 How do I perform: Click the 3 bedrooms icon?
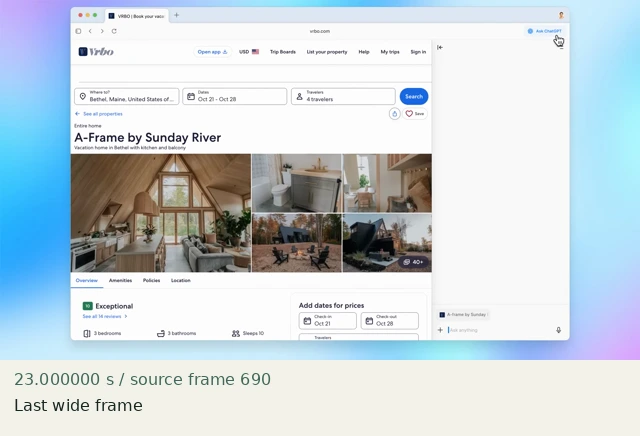pyautogui.click(x=87, y=334)
